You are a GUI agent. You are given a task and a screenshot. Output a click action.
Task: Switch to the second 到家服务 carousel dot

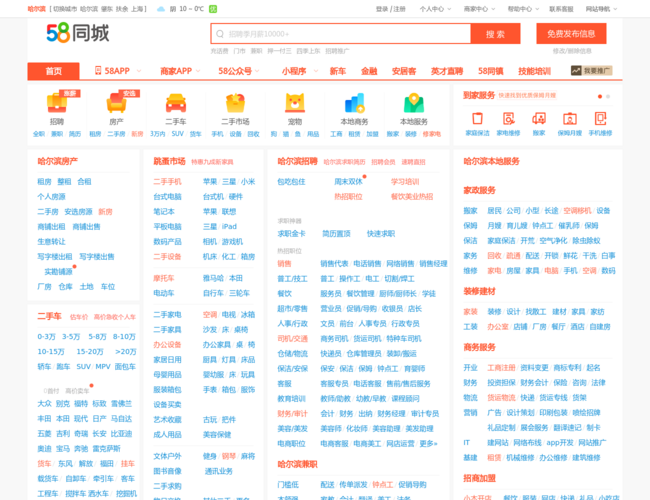pyautogui.click(x=608, y=97)
